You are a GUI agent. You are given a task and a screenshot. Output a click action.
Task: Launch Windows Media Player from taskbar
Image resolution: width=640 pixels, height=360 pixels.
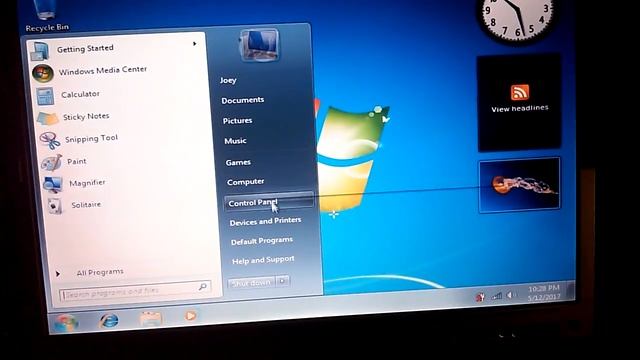(190, 316)
